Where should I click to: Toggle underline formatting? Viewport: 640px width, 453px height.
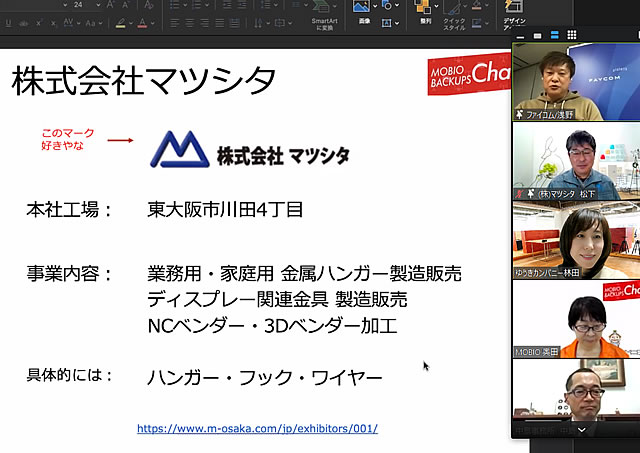[8, 23]
